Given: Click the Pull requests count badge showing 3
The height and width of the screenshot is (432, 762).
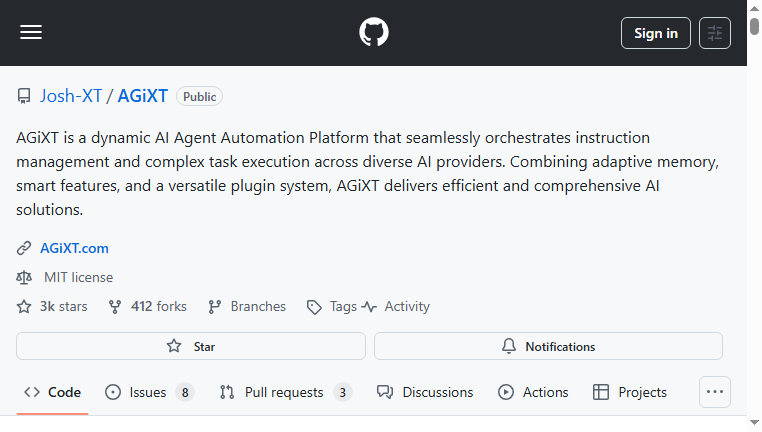Looking at the screenshot, I should 343,392.
